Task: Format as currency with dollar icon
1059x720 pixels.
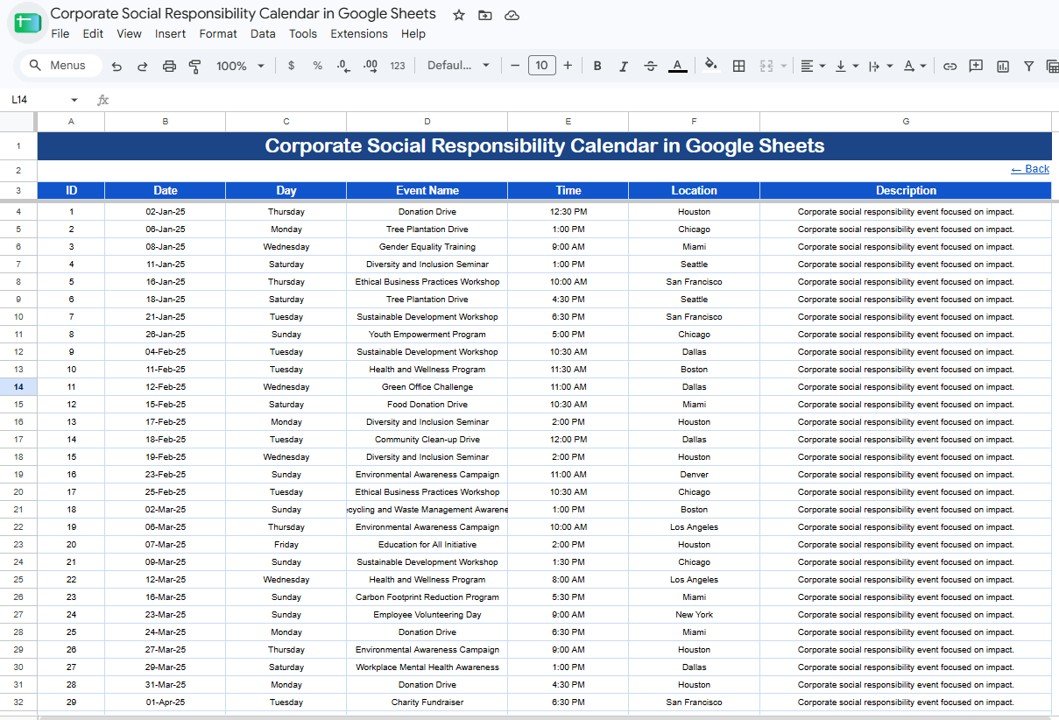Action: (x=291, y=66)
